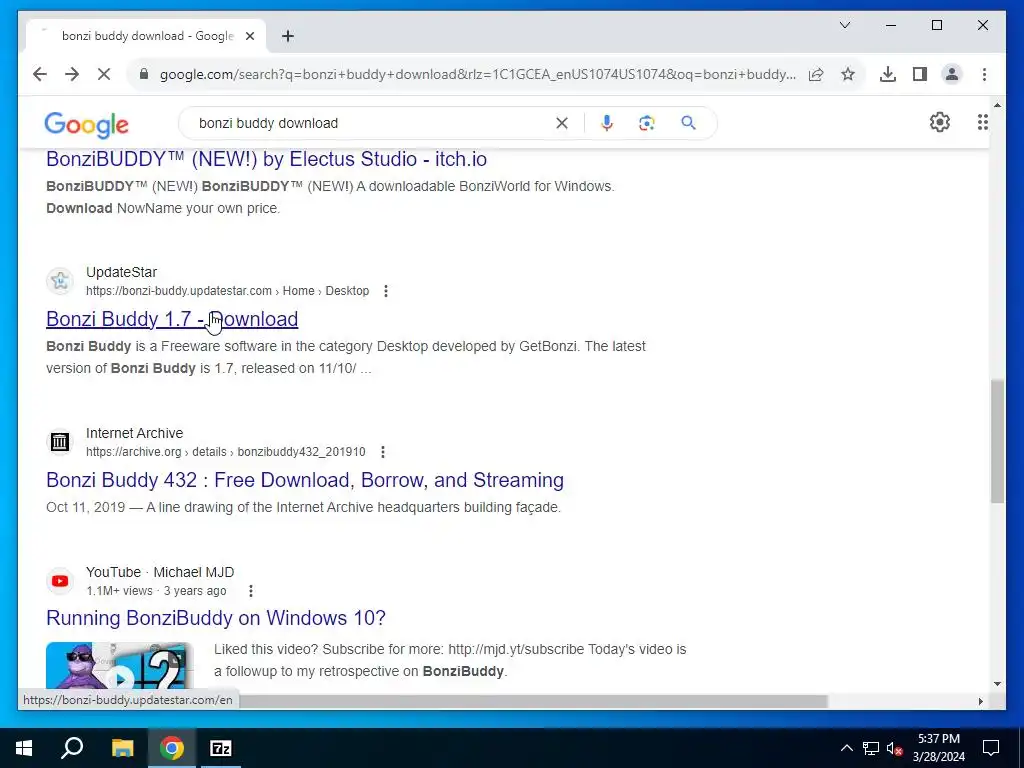Open more options for Internet Archive result
The image size is (1024, 768).
click(x=383, y=452)
